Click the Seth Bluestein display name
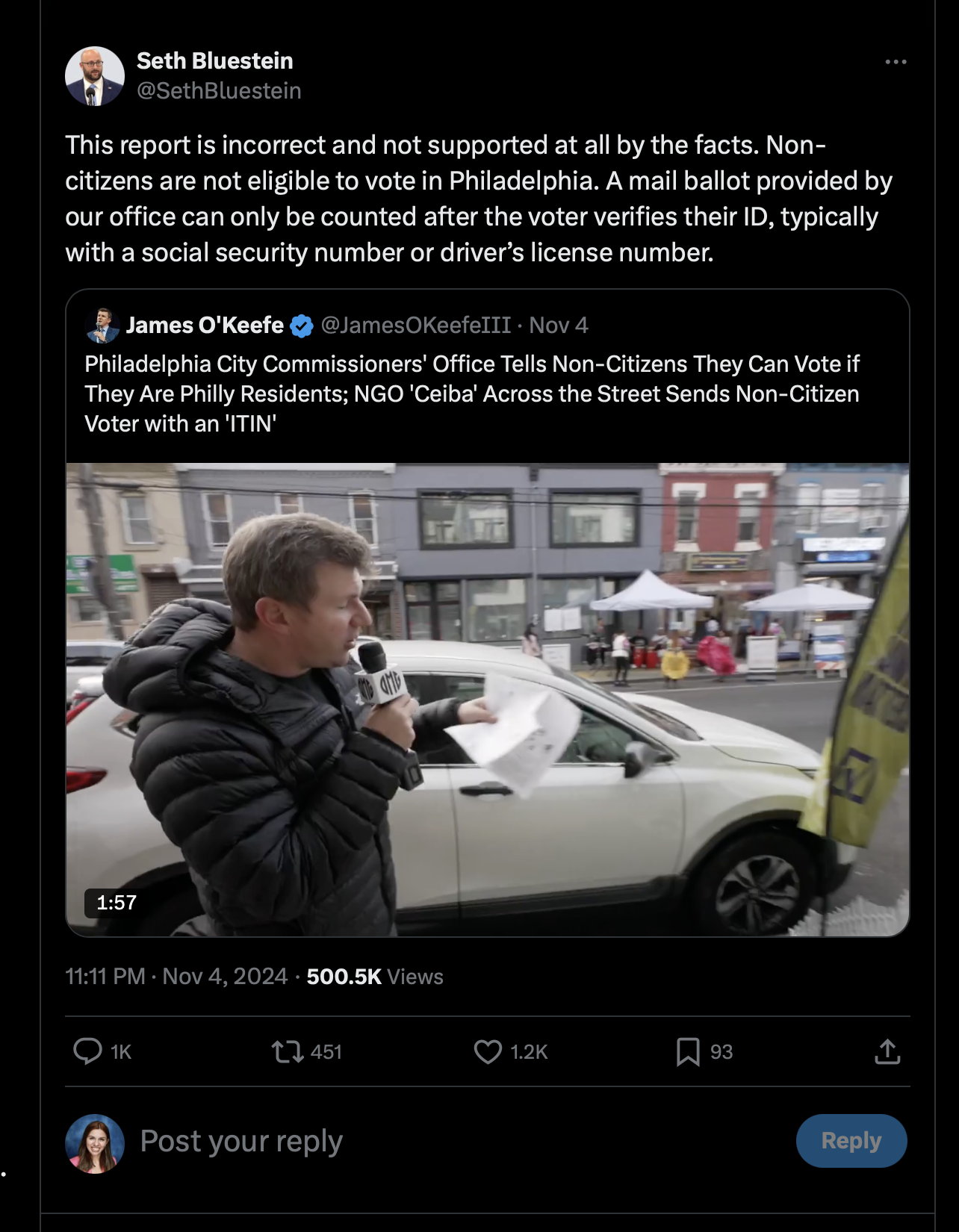The image size is (959, 1232). (x=214, y=60)
